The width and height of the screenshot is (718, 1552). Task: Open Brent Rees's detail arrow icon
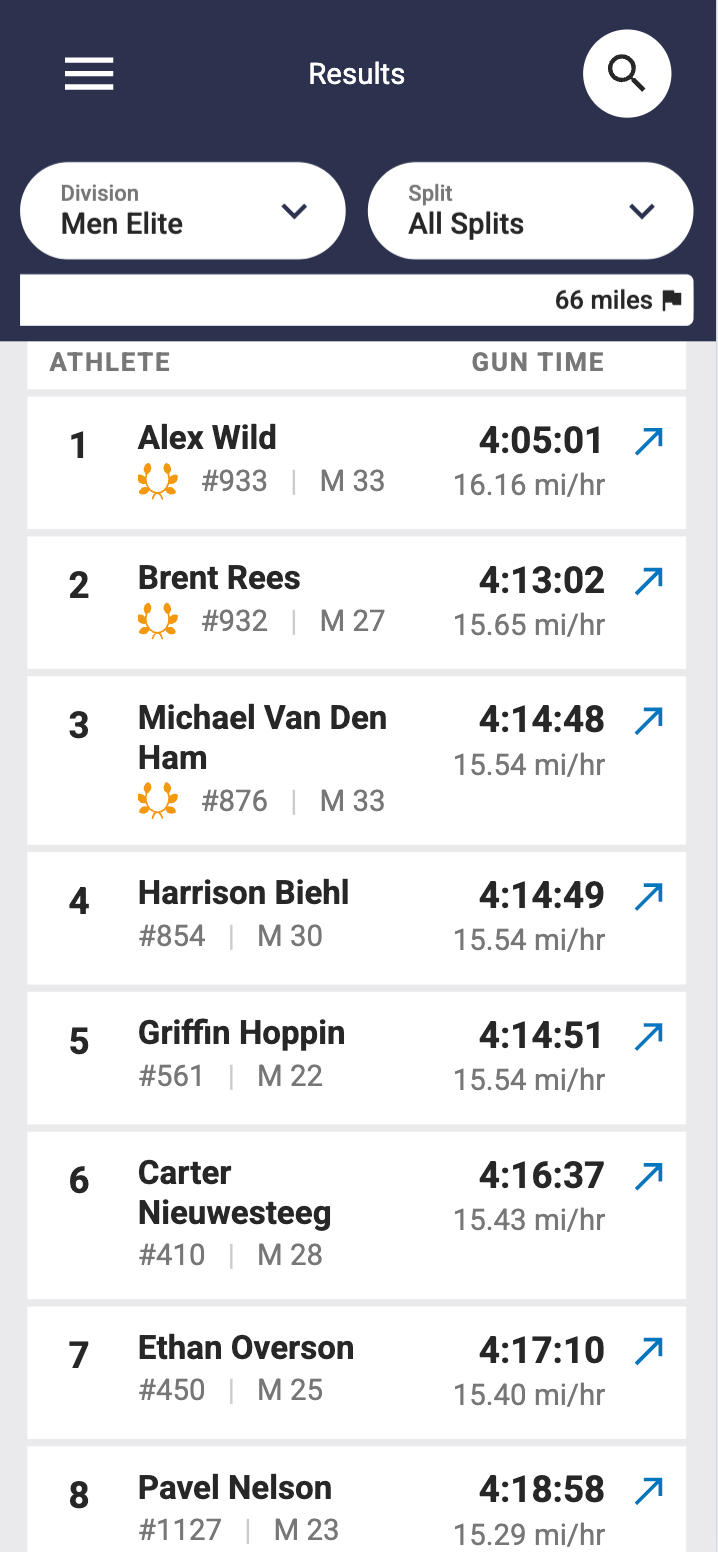click(649, 581)
